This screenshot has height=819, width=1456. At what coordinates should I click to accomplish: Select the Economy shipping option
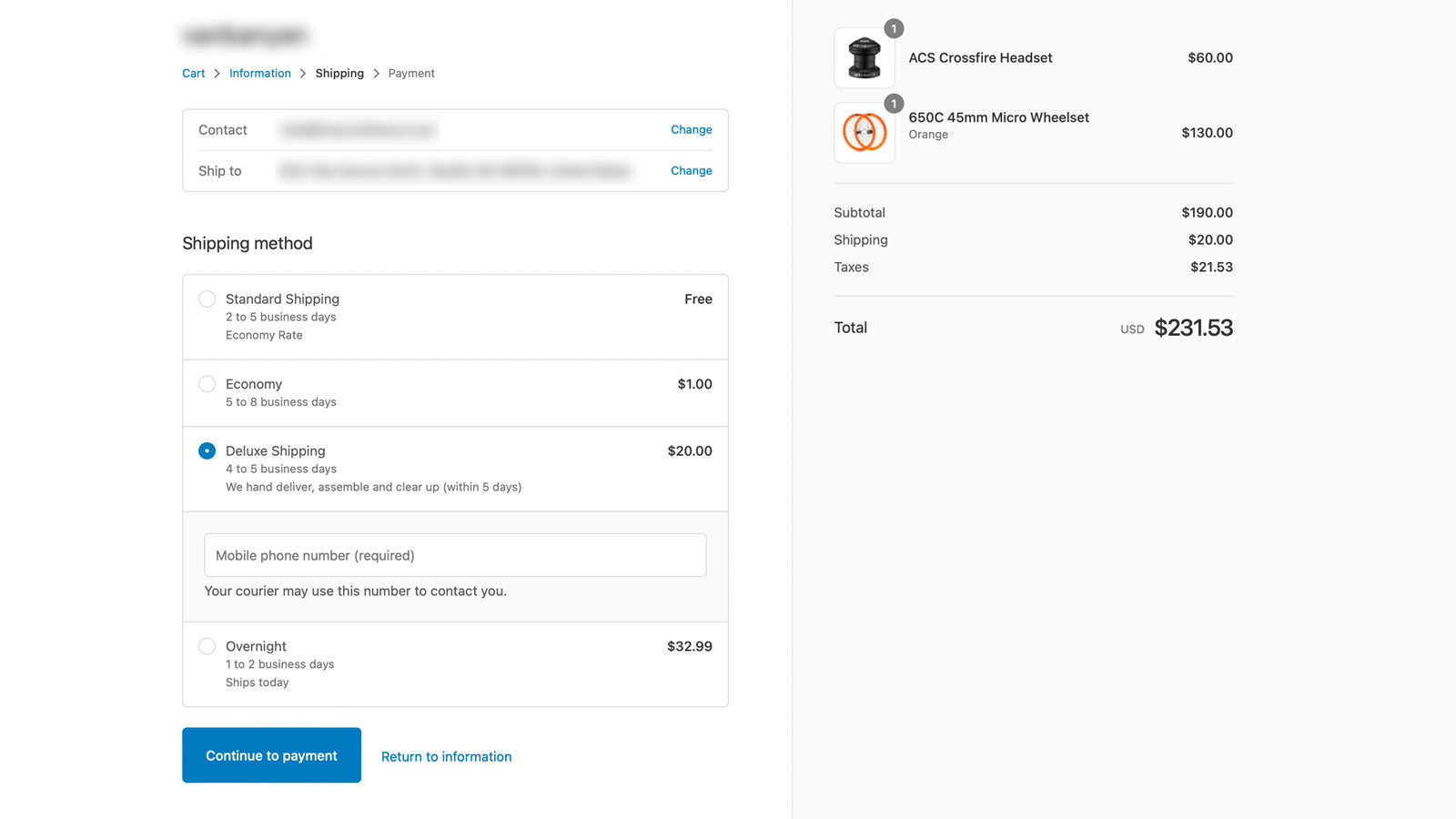point(207,383)
